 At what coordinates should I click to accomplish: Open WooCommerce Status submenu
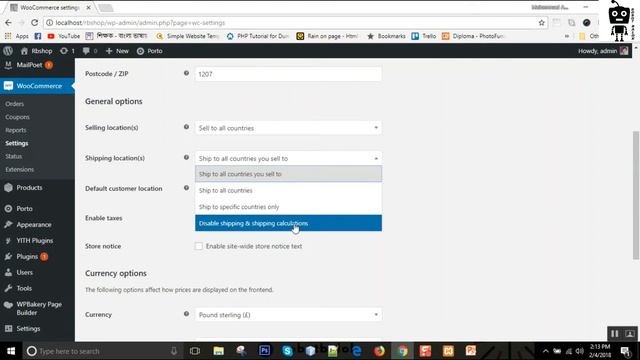tap(13, 156)
